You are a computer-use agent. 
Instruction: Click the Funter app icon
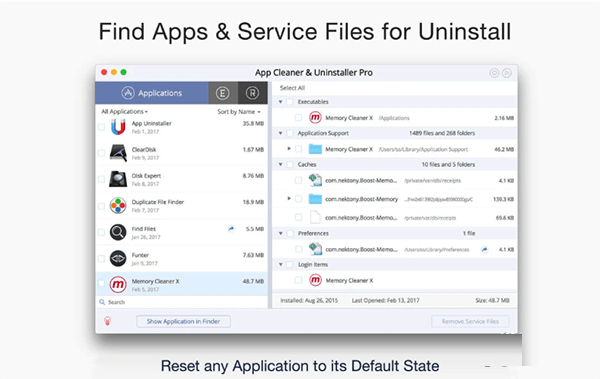coord(118,258)
